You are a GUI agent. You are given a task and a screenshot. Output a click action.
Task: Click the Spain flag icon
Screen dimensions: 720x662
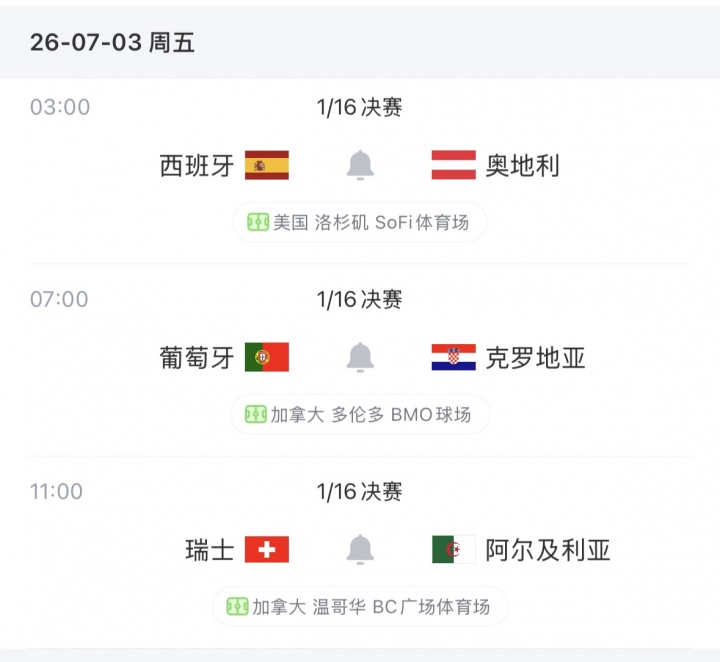click(x=267, y=165)
